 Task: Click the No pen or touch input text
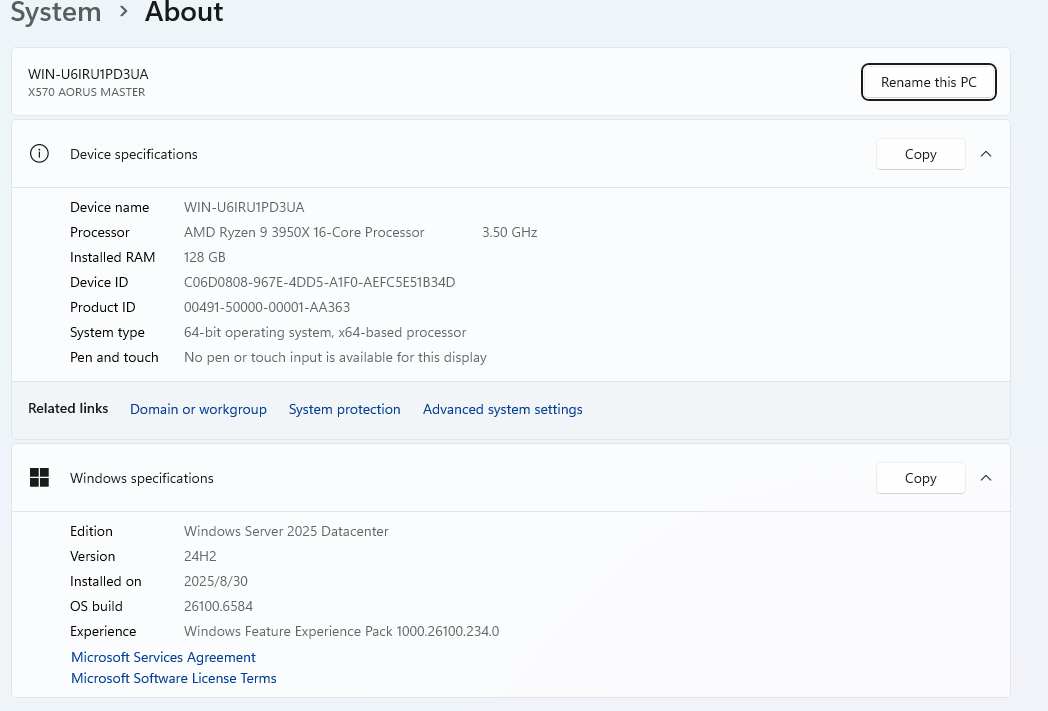335,358
